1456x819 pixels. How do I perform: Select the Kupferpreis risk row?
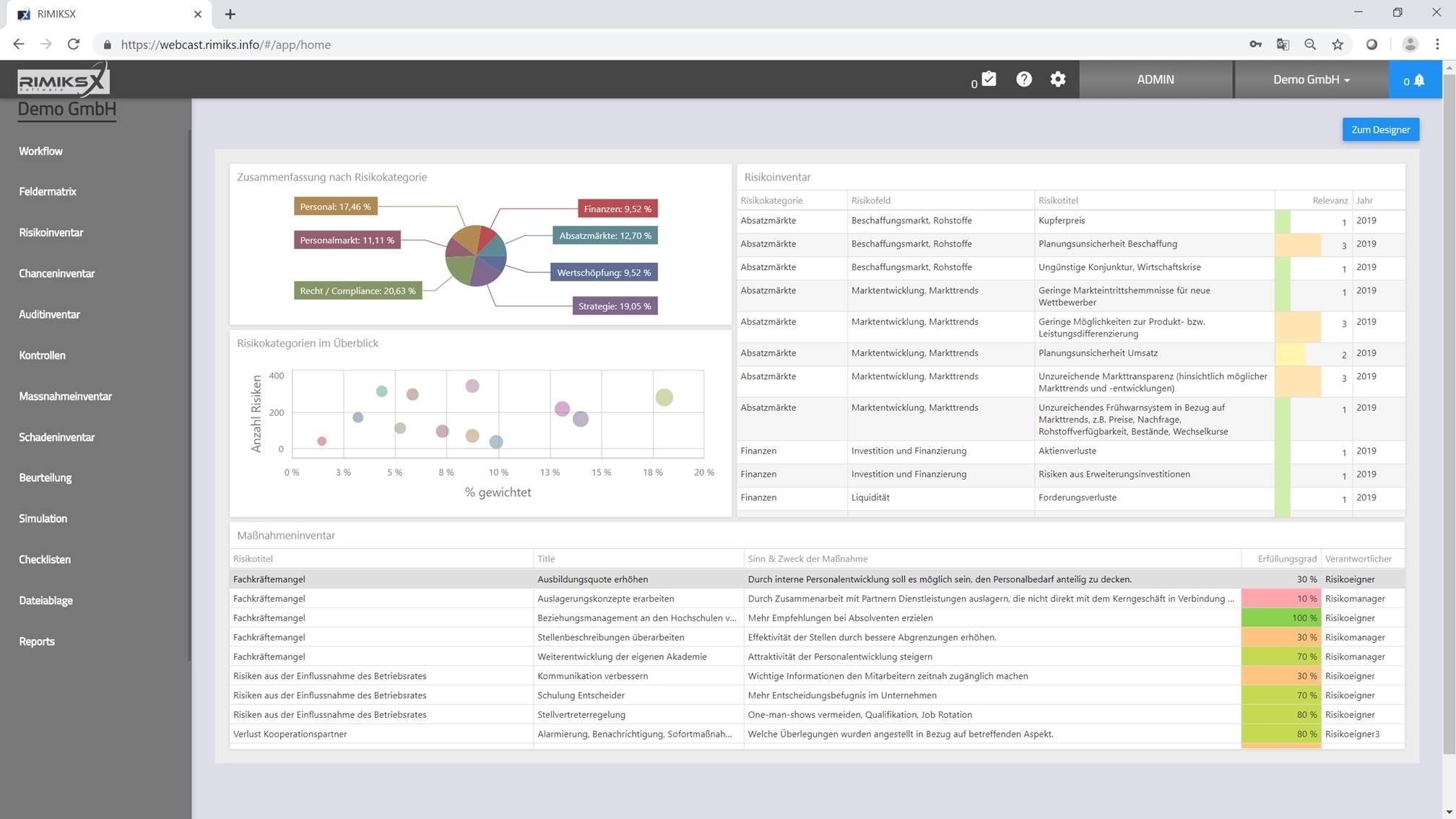click(1061, 221)
